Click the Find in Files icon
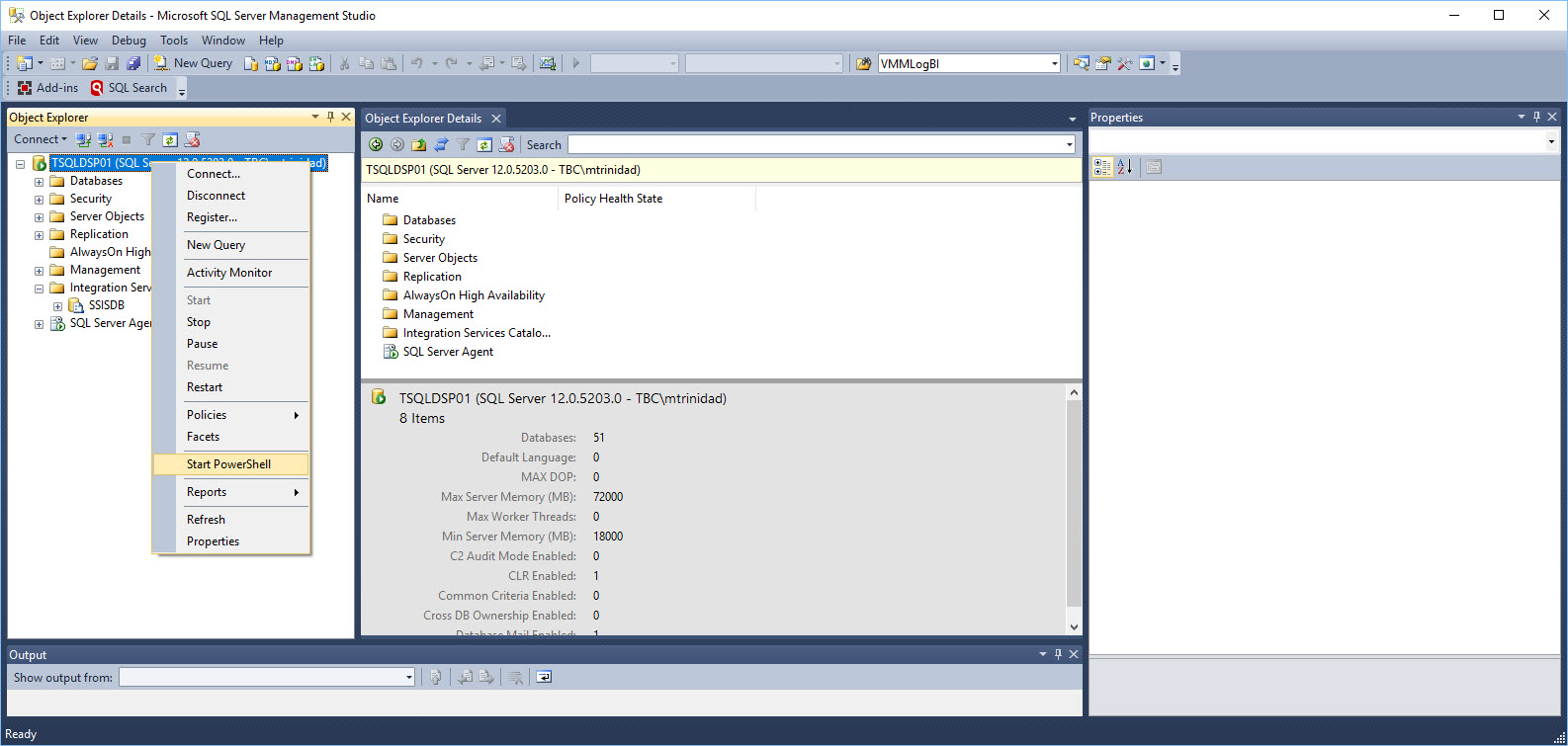Viewport: 1568px width, 746px height. pyautogui.click(x=864, y=63)
